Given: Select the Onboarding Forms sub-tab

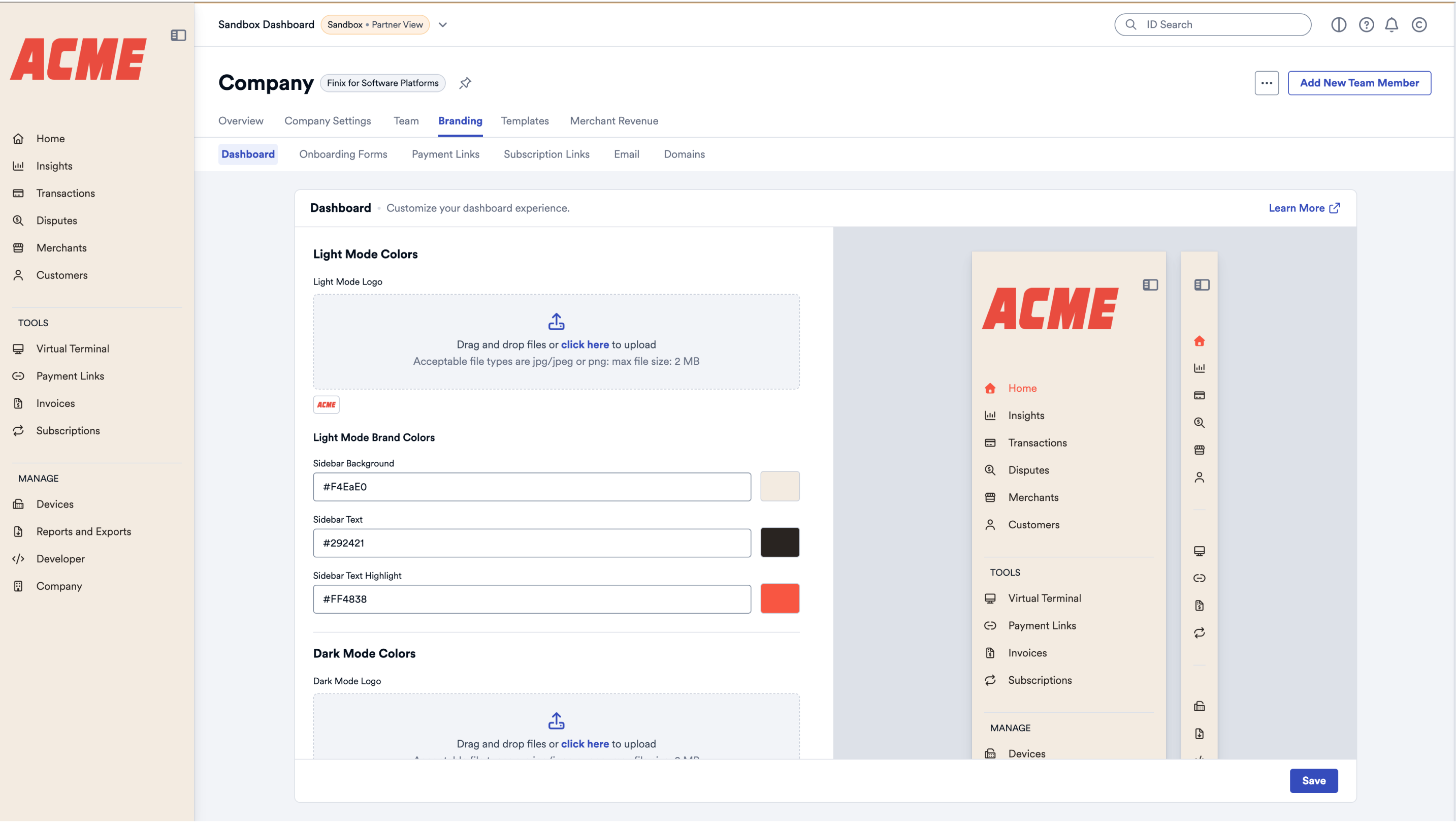Looking at the screenshot, I should tap(343, 154).
